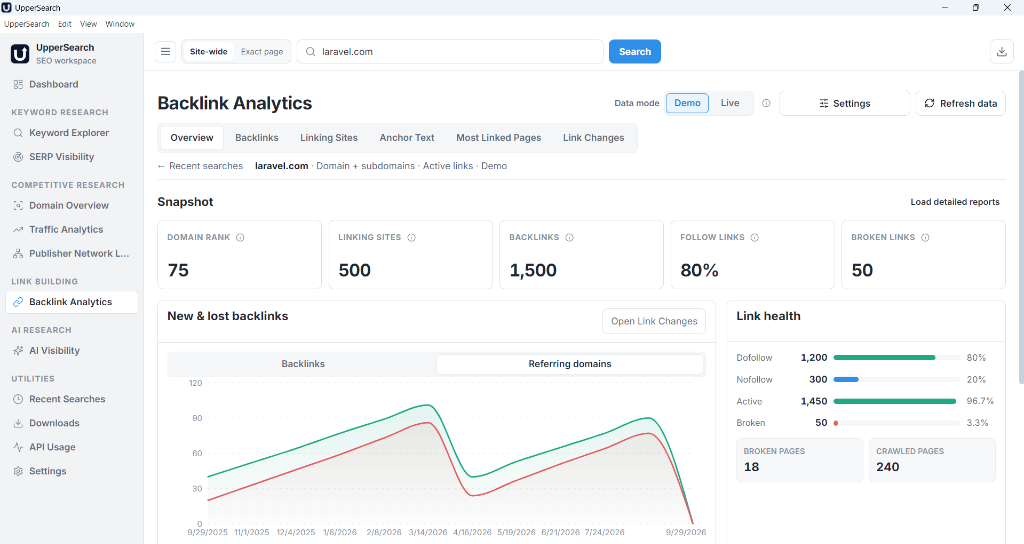Click the Nofollow count 300
This screenshot has width=1024, height=544.
818,379
